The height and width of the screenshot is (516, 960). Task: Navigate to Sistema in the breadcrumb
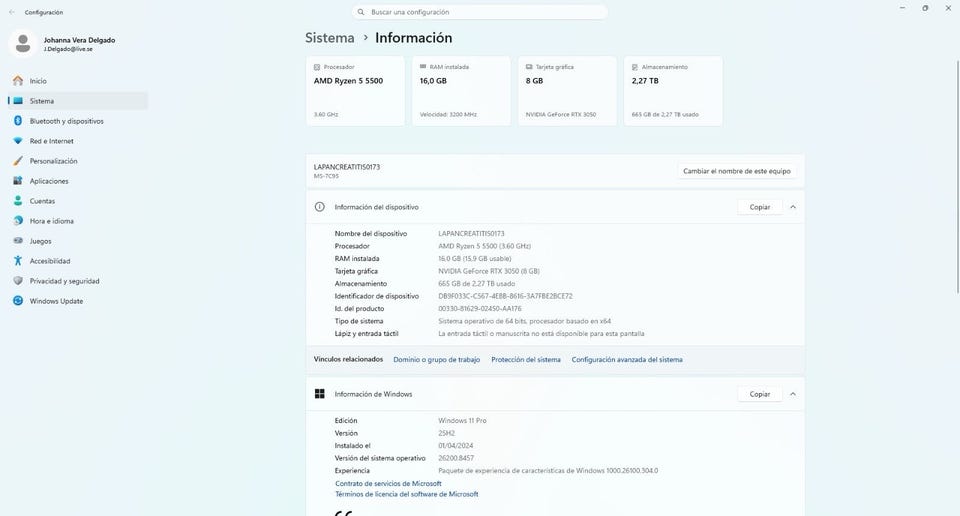pyautogui.click(x=329, y=37)
